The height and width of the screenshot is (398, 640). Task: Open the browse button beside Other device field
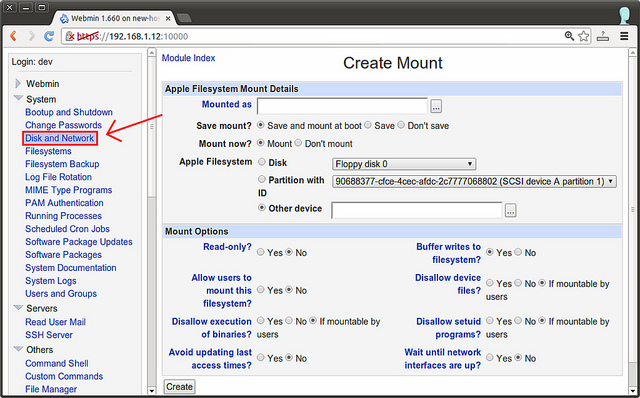coord(511,210)
